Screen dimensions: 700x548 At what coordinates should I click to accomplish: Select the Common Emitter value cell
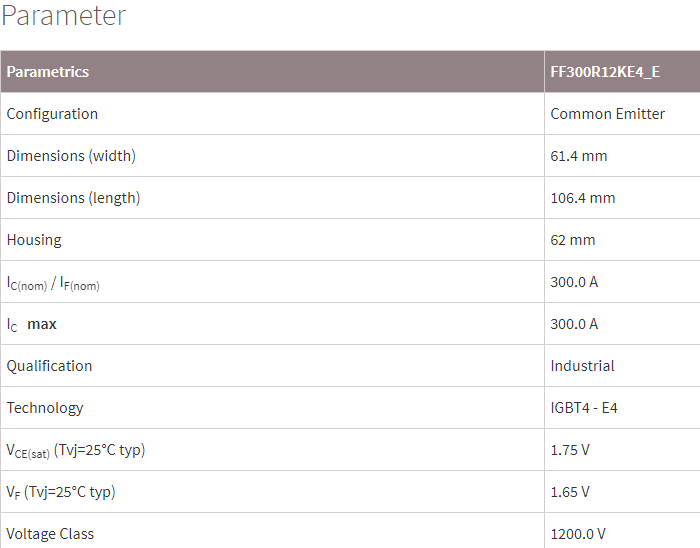point(607,114)
